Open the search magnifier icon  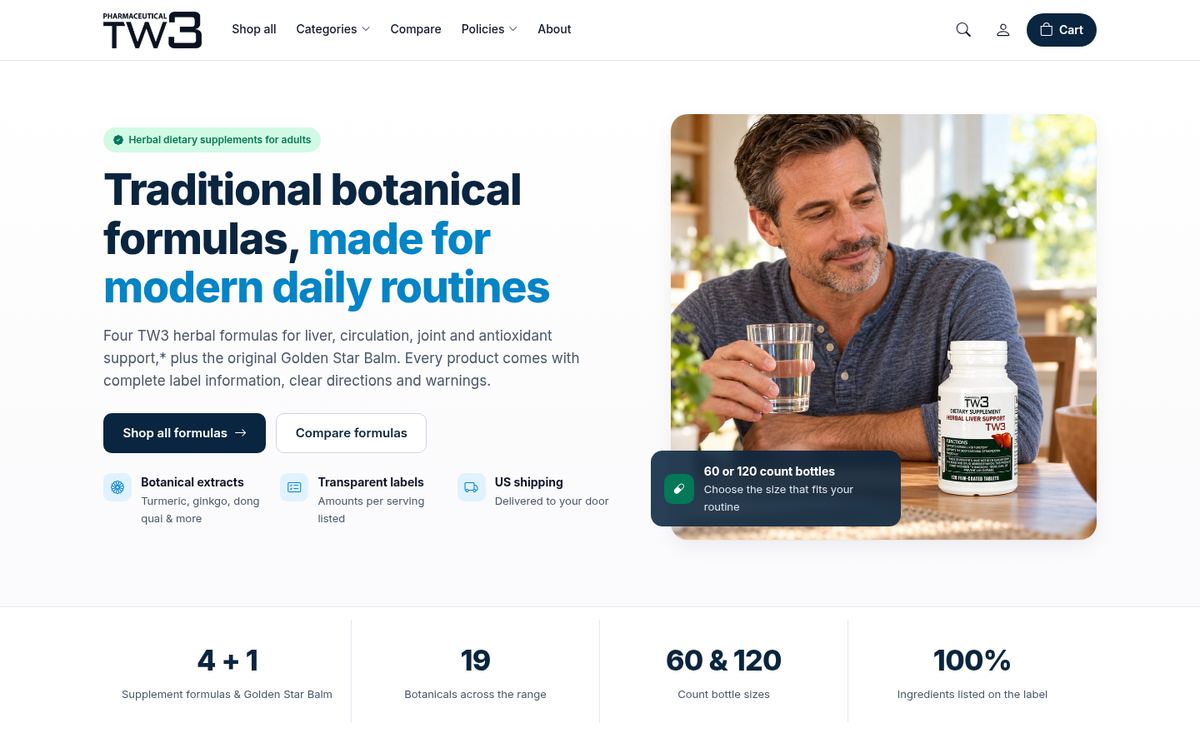[x=963, y=30]
